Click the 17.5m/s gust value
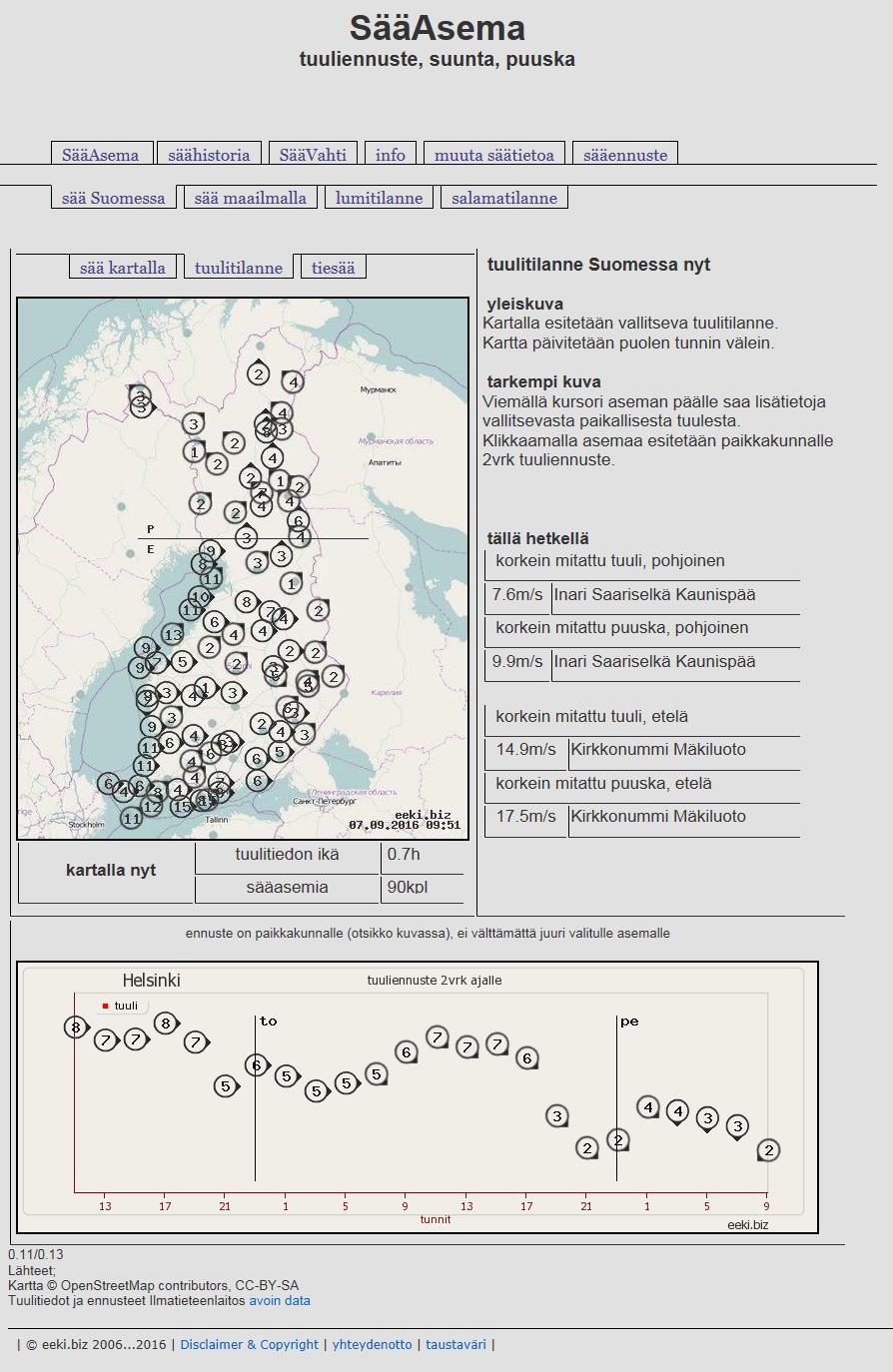893x1372 pixels. pos(526,816)
